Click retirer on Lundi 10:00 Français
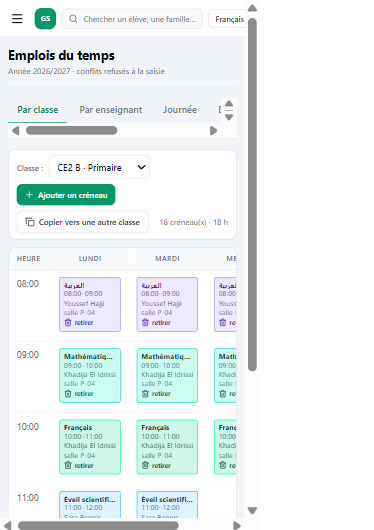The image size is (374, 530). [x=84, y=465]
